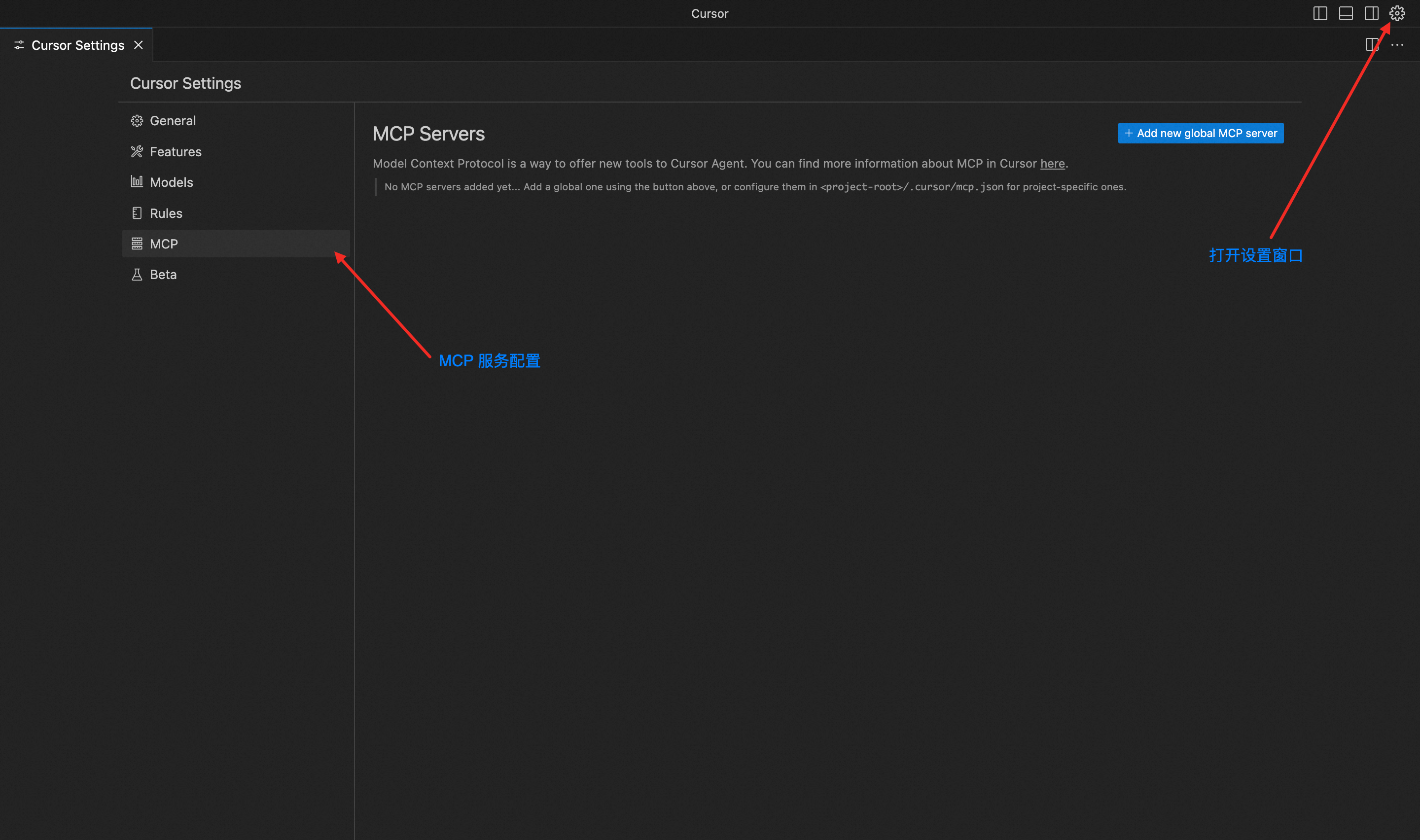Open the Models settings section
The width and height of the screenshot is (1420, 840).
pos(236,182)
